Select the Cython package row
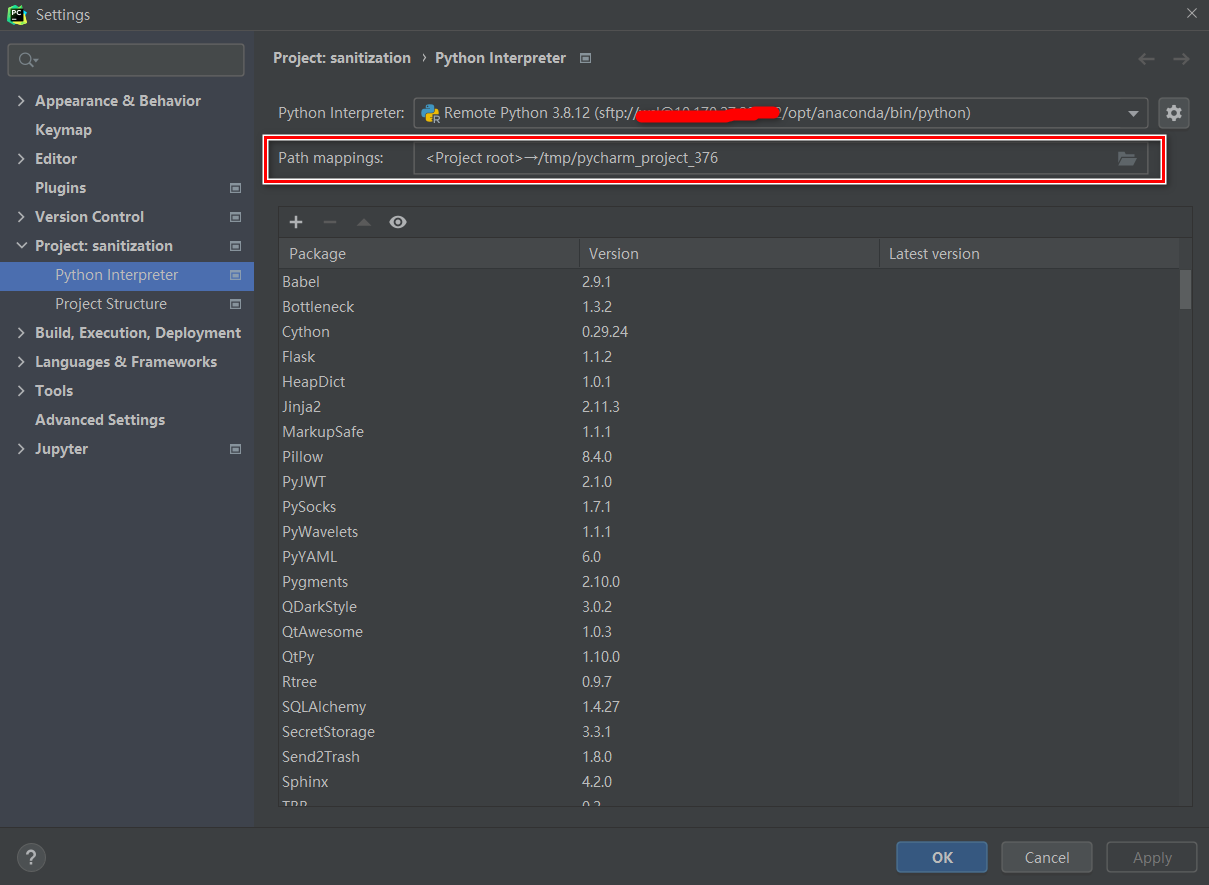This screenshot has height=885, width=1209. pos(729,332)
